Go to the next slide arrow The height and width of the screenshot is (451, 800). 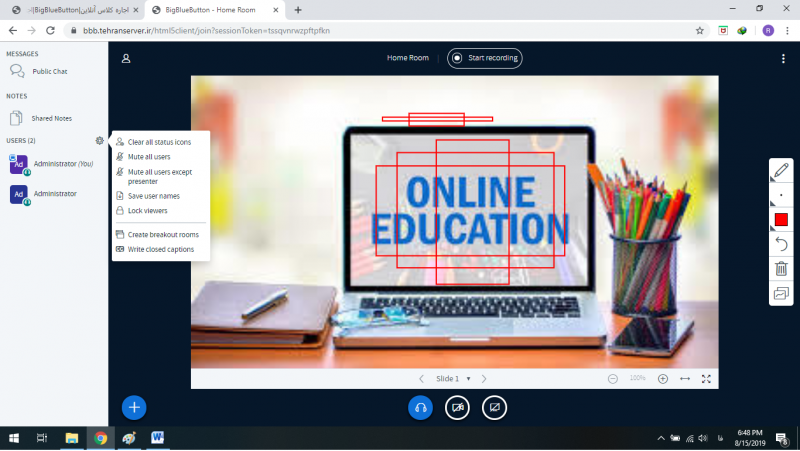[x=484, y=379]
